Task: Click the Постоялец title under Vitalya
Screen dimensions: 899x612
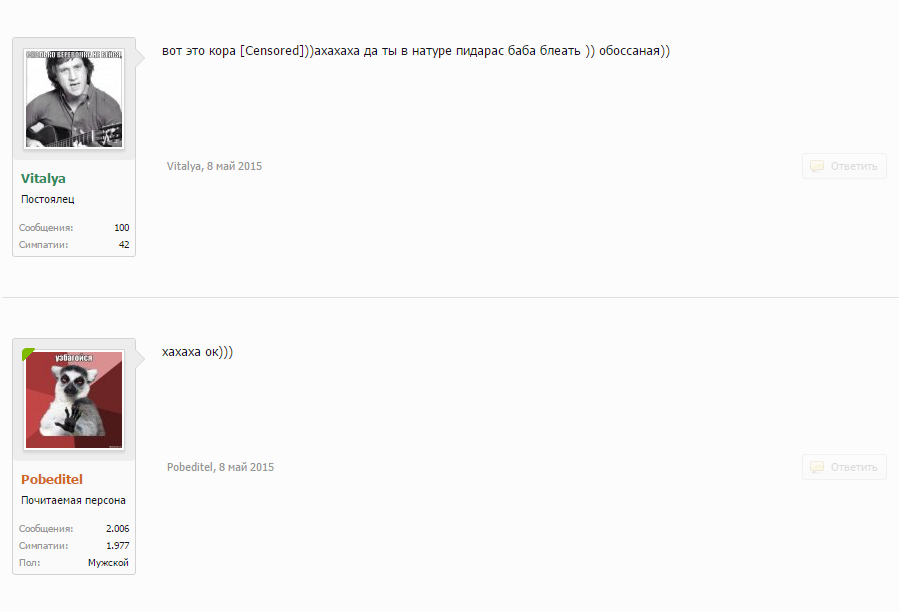Action: pos(48,199)
